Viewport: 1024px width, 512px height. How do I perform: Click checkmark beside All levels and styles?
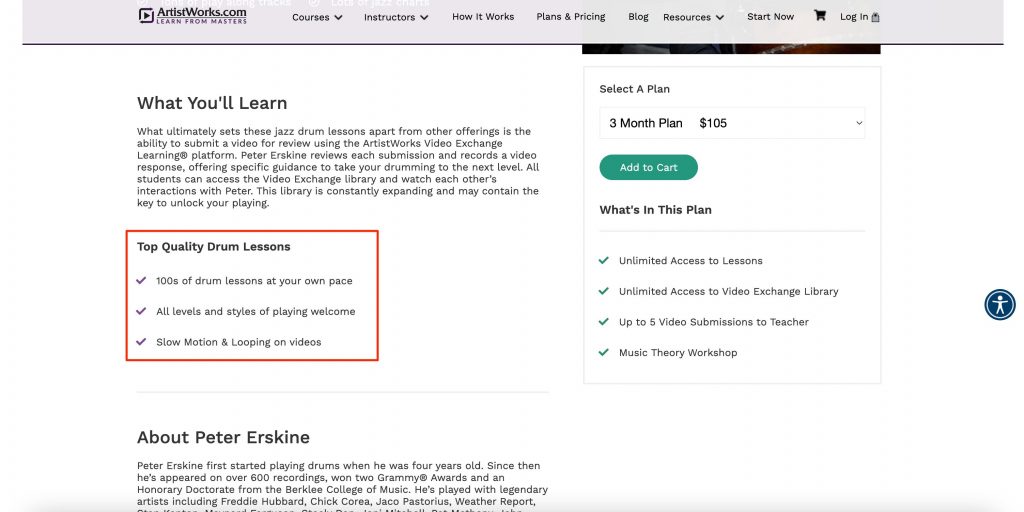(x=141, y=311)
